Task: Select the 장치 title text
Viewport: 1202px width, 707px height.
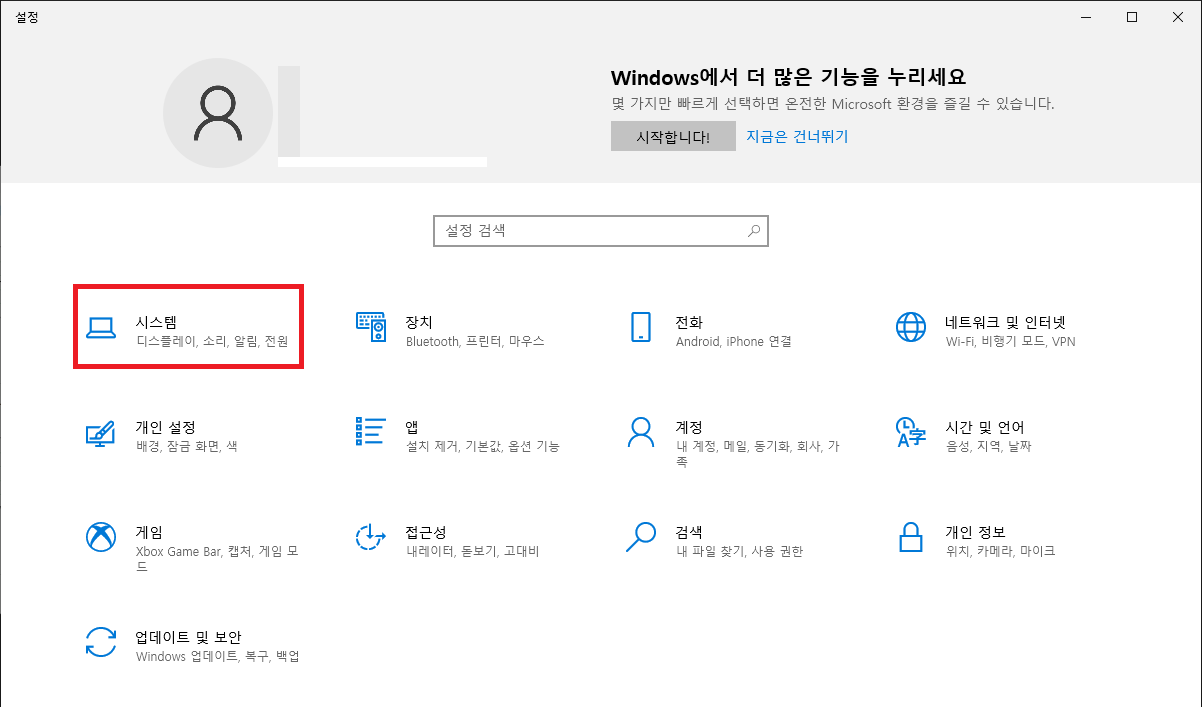Action: pos(419,322)
